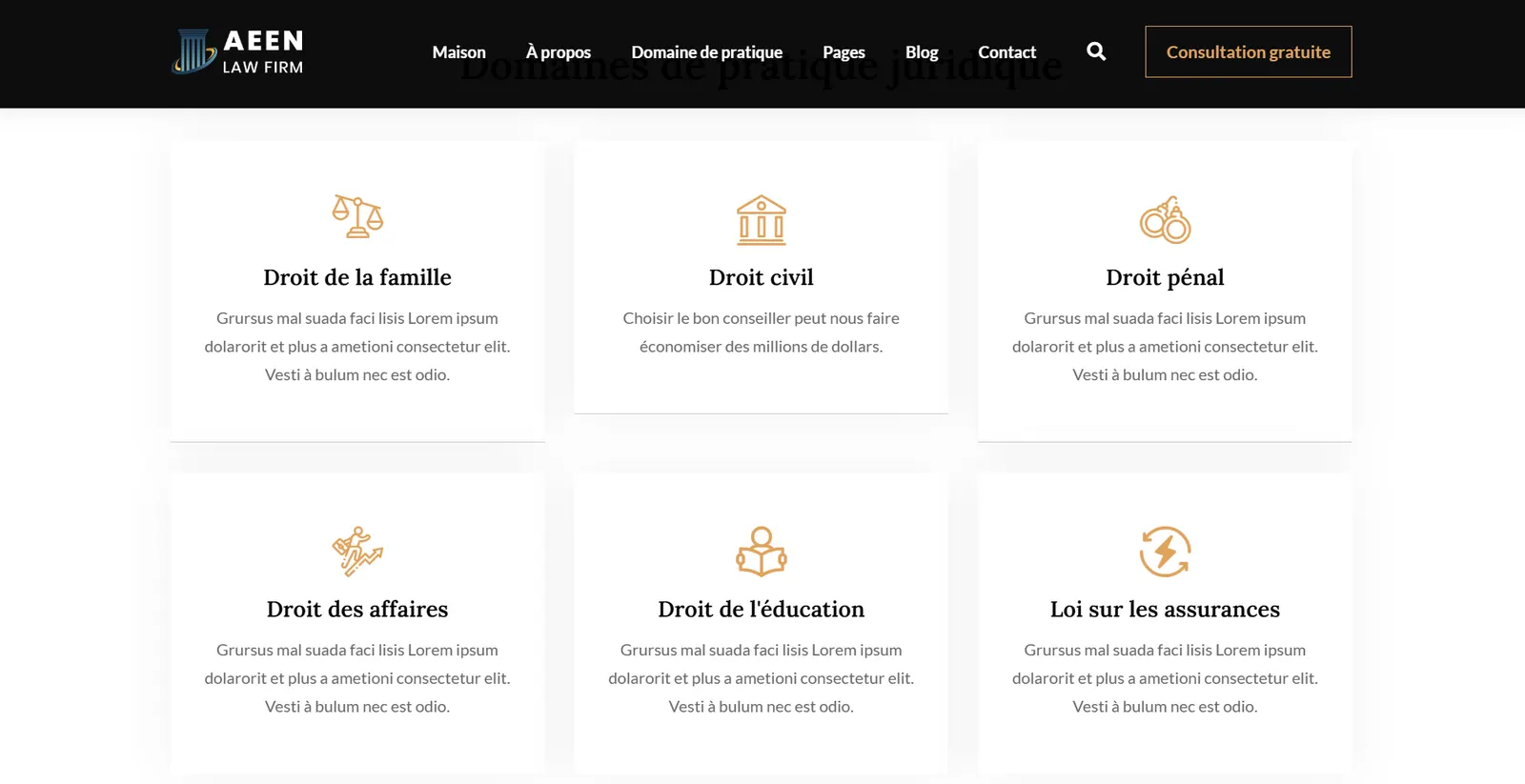Viewport: 1525px width, 784px height.
Task: Click the scales icon for Droit de la famille
Action: [x=357, y=217]
